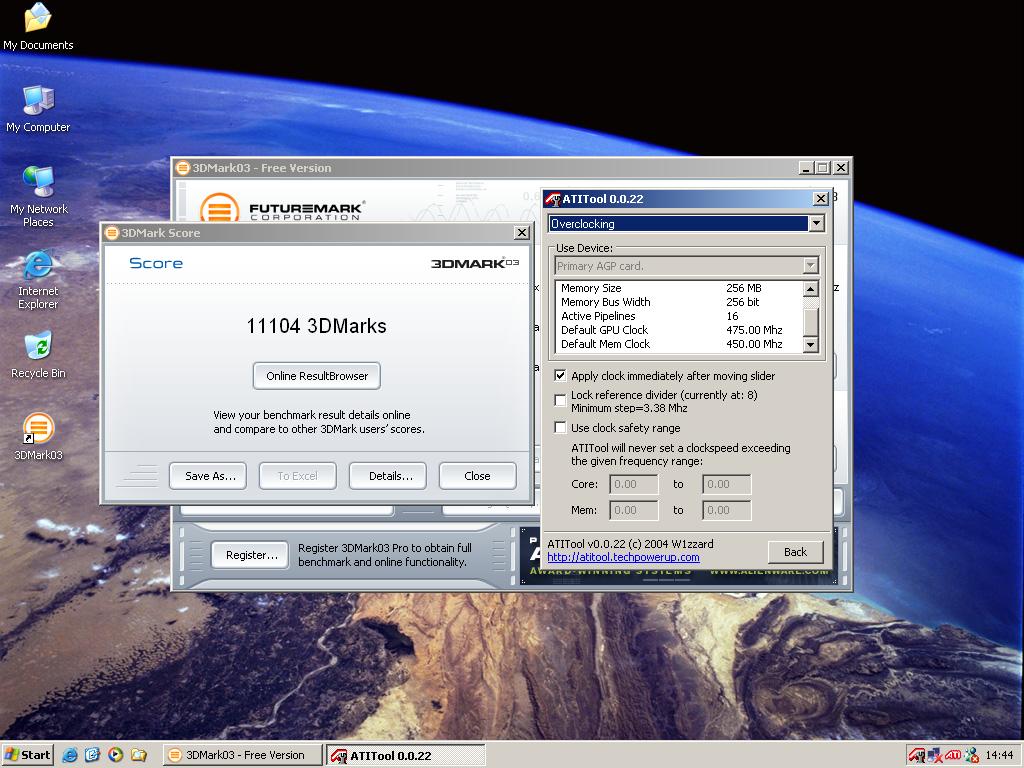The height and width of the screenshot is (768, 1024).
Task: Click Windows Messenger icon in system tray
Action: point(971,755)
